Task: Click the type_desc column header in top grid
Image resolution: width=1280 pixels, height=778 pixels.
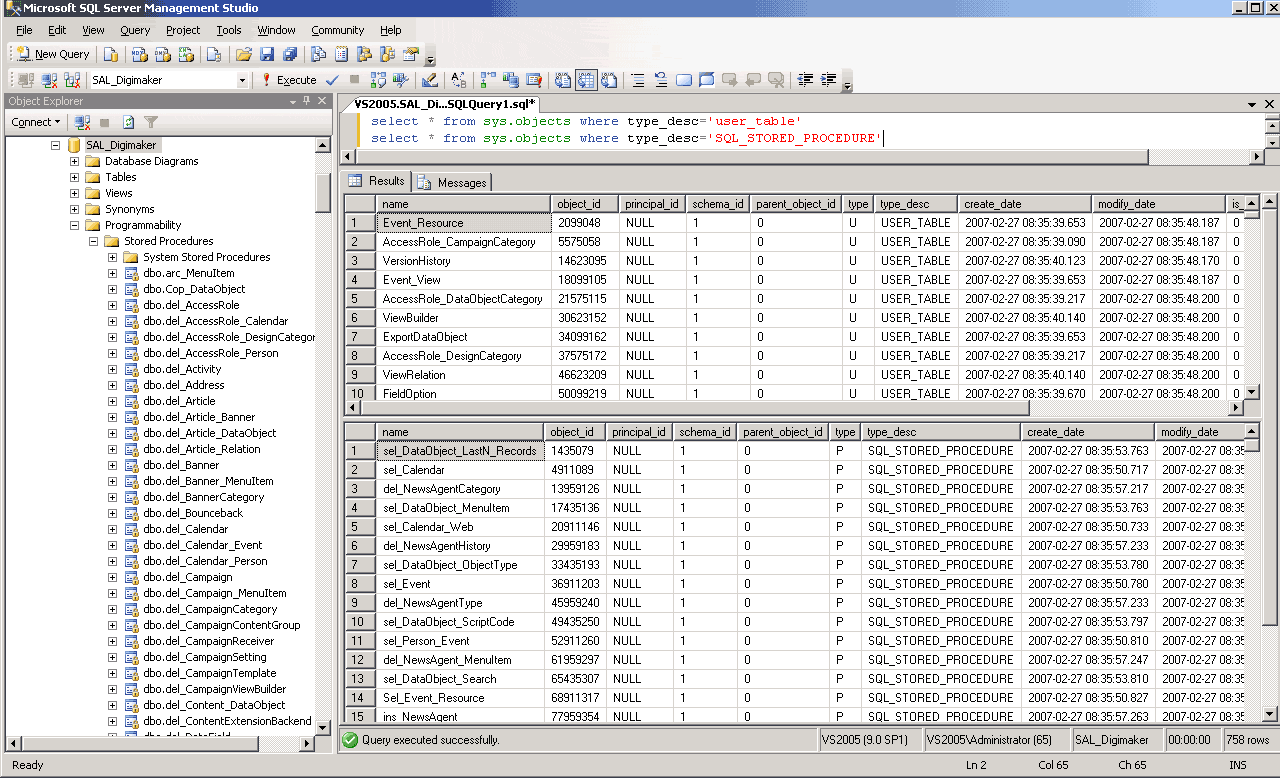Action: [916, 204]
